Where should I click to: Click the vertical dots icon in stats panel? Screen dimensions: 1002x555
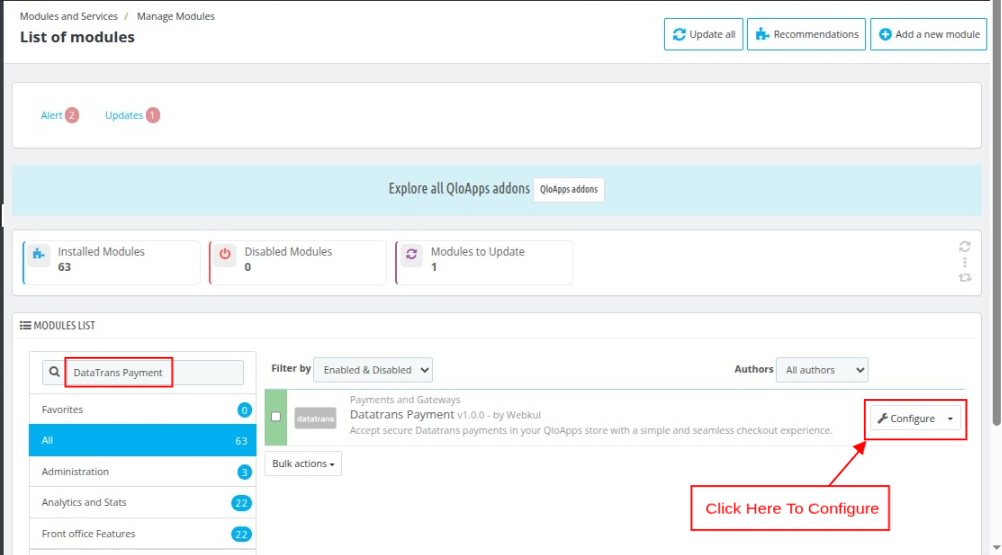965,262
